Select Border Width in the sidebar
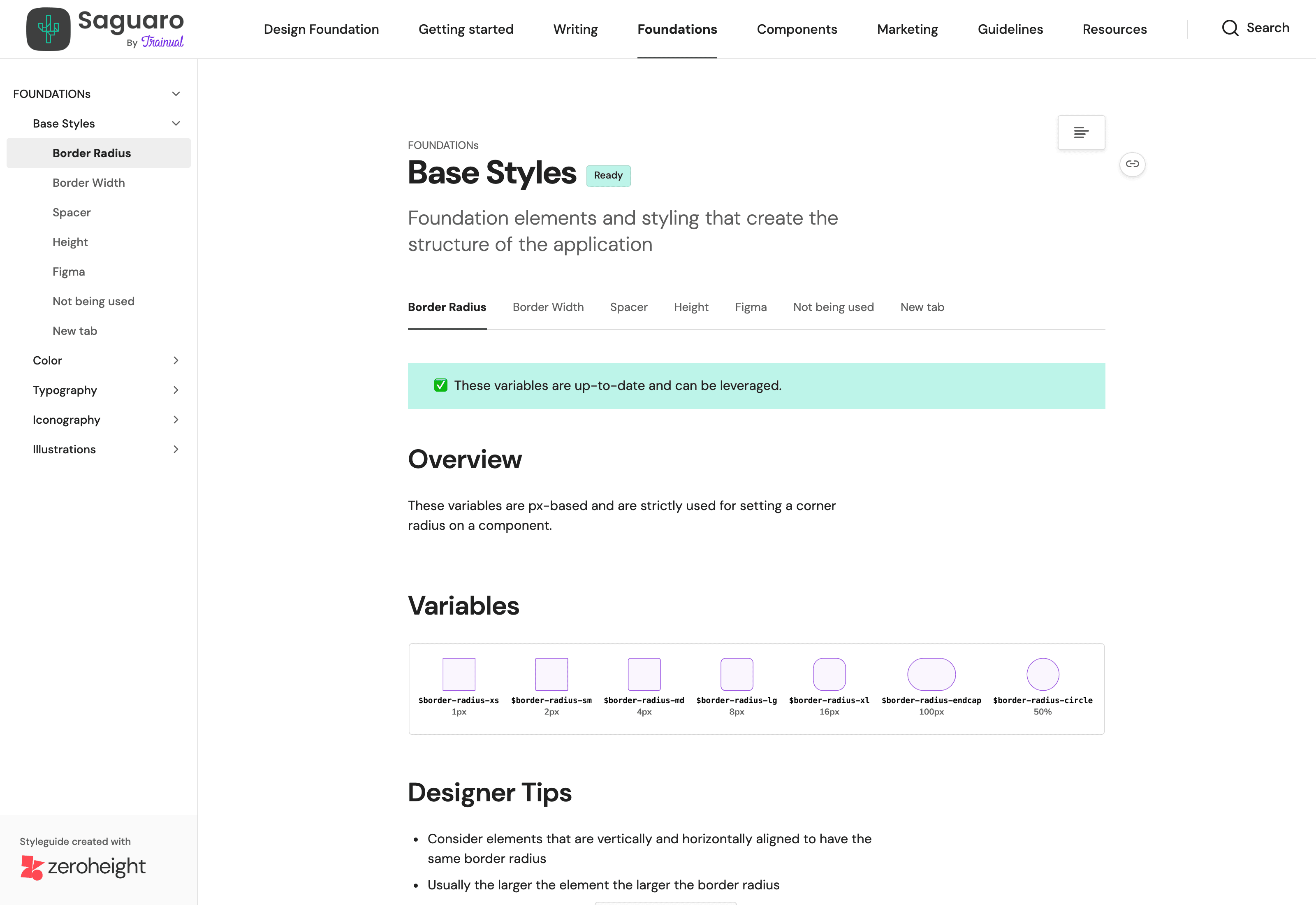The width and height of the screenshot is (1316, 905). 88,183
